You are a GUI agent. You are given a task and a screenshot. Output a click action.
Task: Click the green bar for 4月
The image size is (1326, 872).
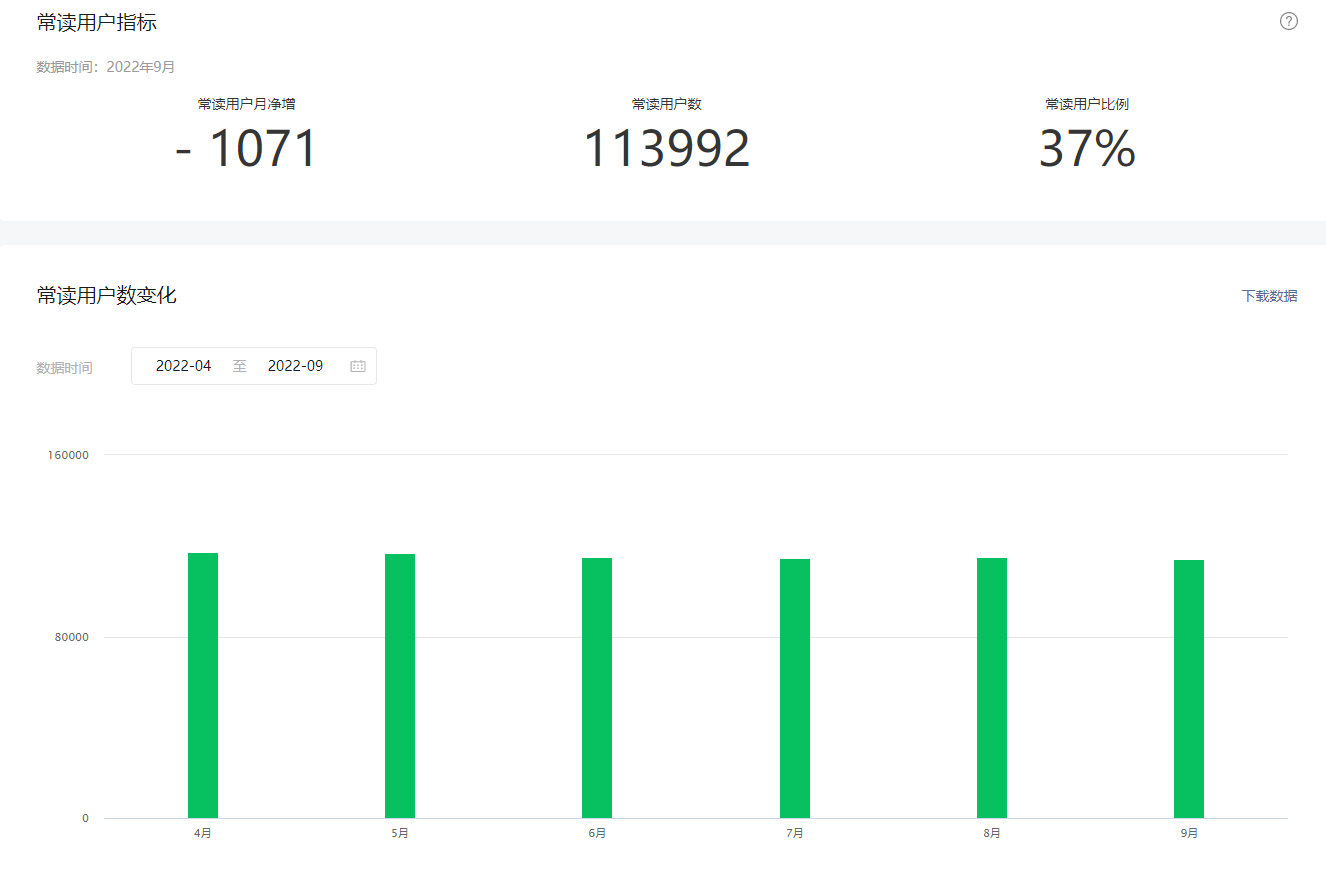pyautogui.click(x=203, y=685)
